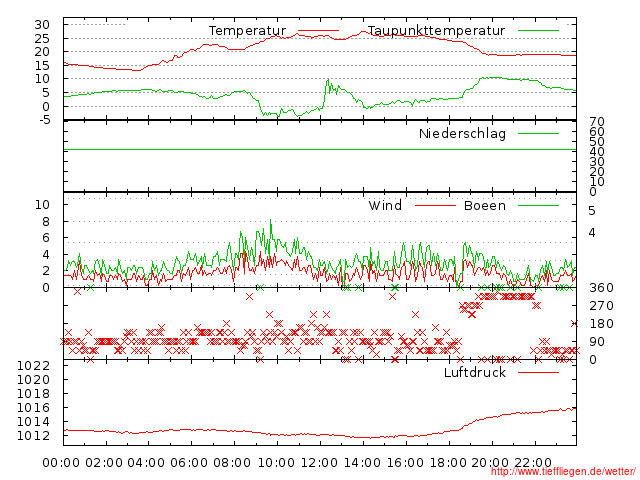The image size is (640, 480).
Task: Click green line sample beside Taupunkttemperatur
Action: tap(538, 31)
